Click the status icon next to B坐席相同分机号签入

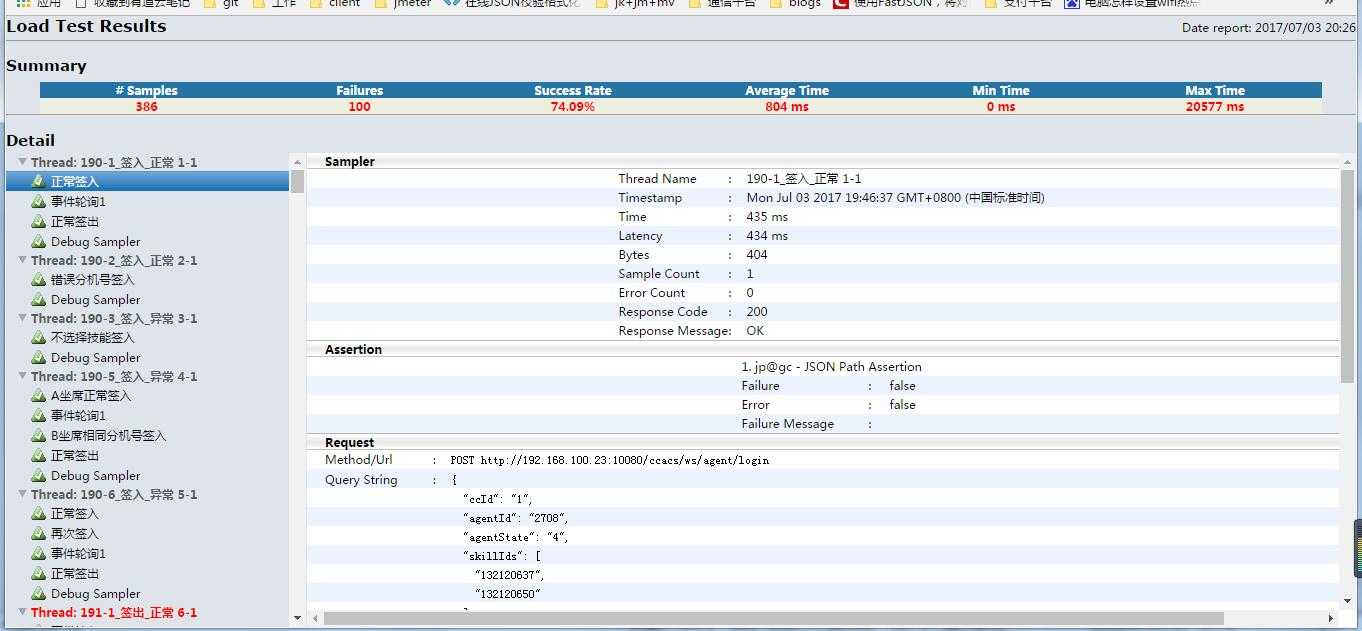point(39,436)
